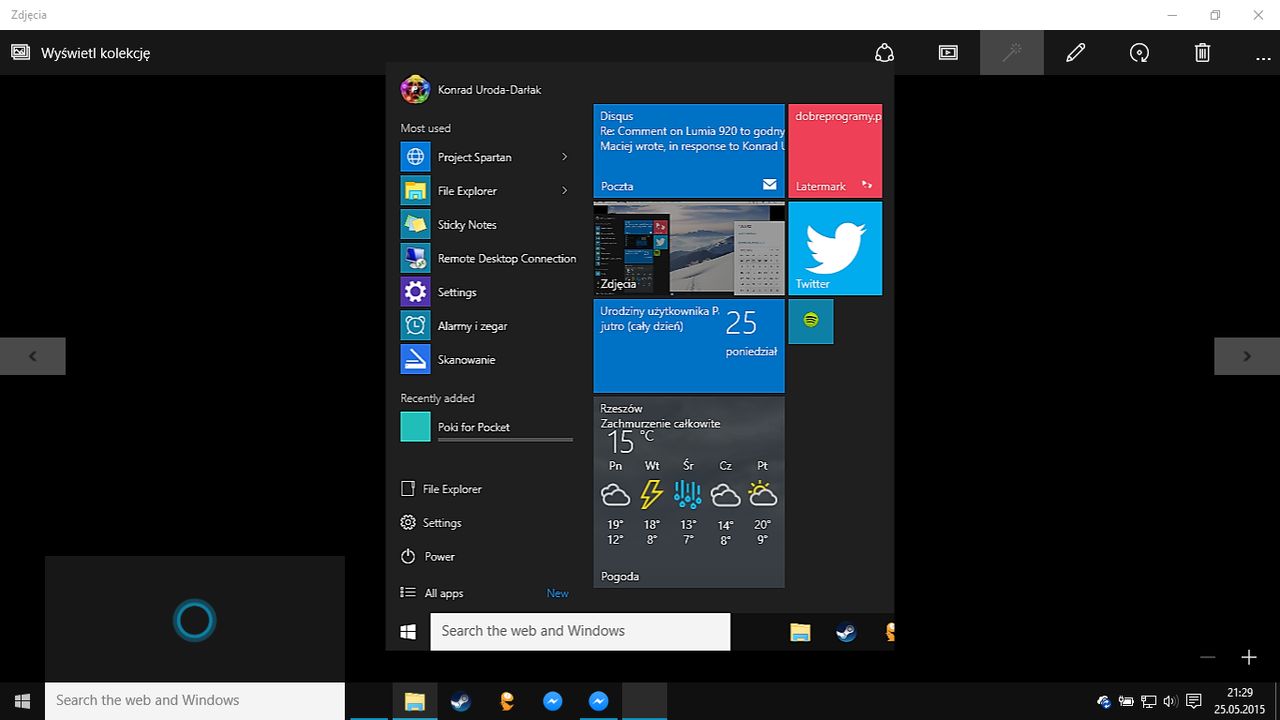Click the Pogoda Rzeszów weather tile

coord(689,492)
